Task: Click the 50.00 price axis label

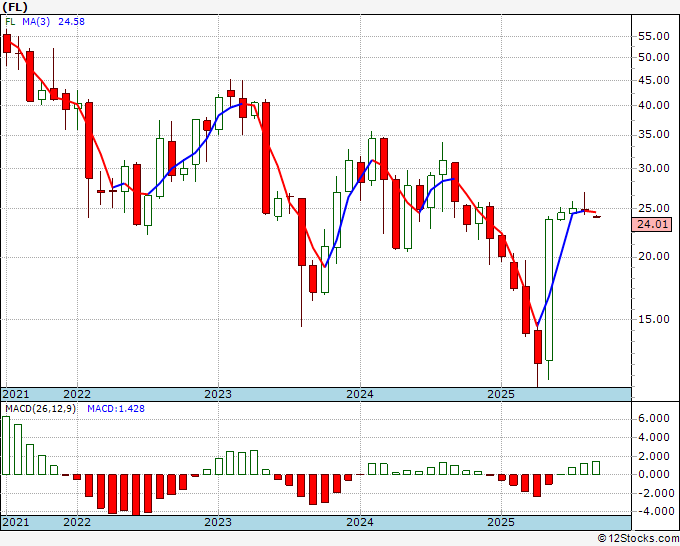Action: point(654,57)
